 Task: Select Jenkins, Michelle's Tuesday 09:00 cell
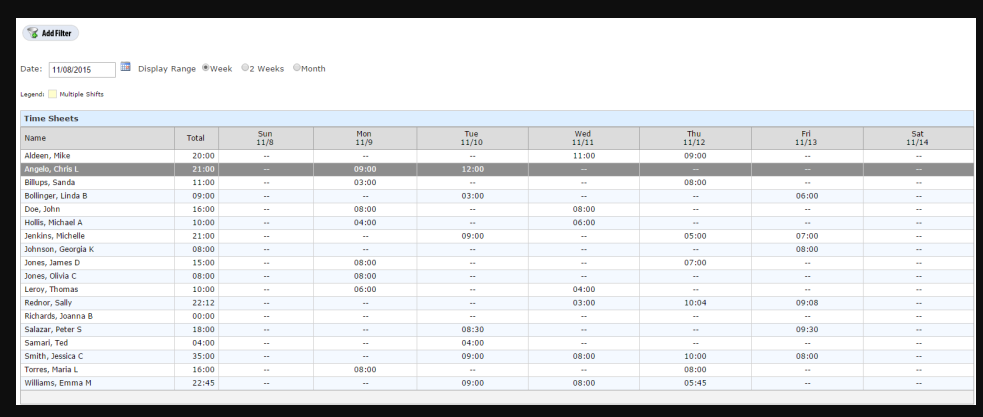[472, 235]
